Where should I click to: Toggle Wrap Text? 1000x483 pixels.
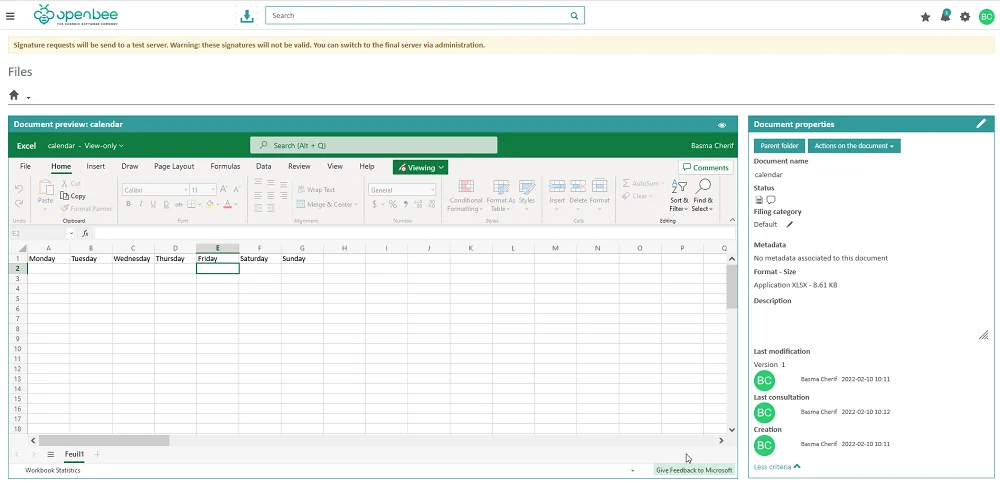click(x=316, y=189)
